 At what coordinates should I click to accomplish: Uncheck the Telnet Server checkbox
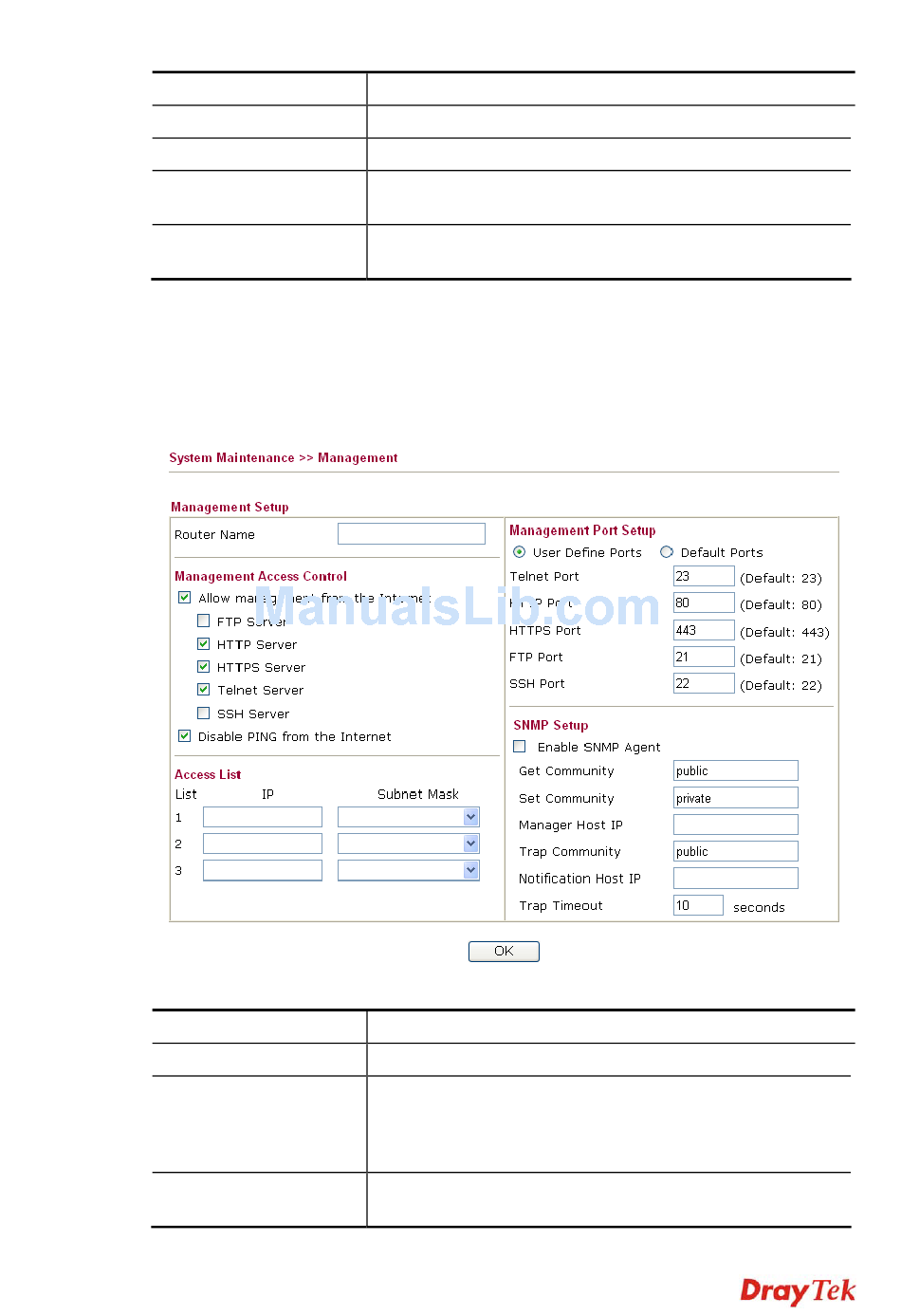coord(204,689)
